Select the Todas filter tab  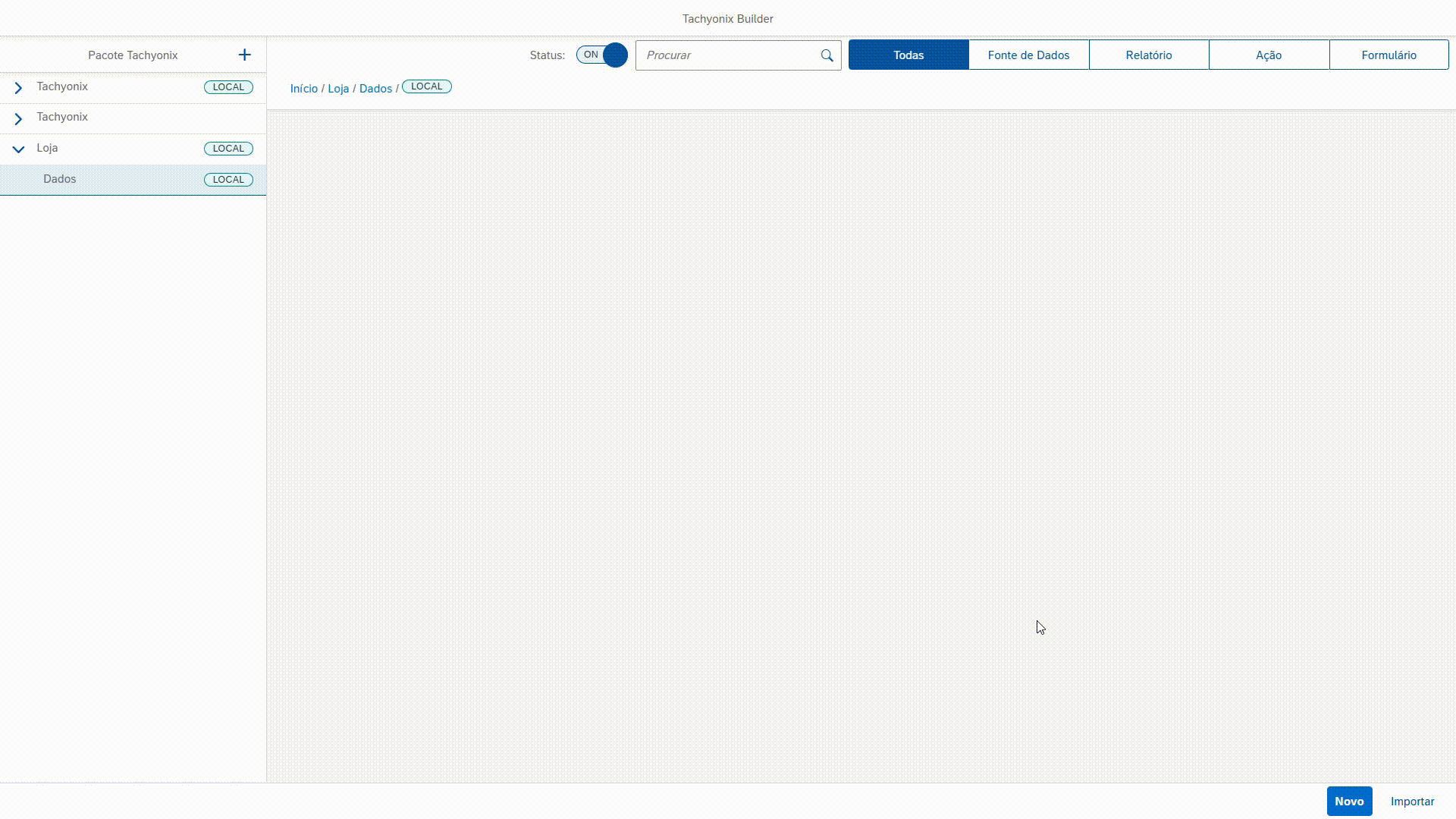point(908,55)
